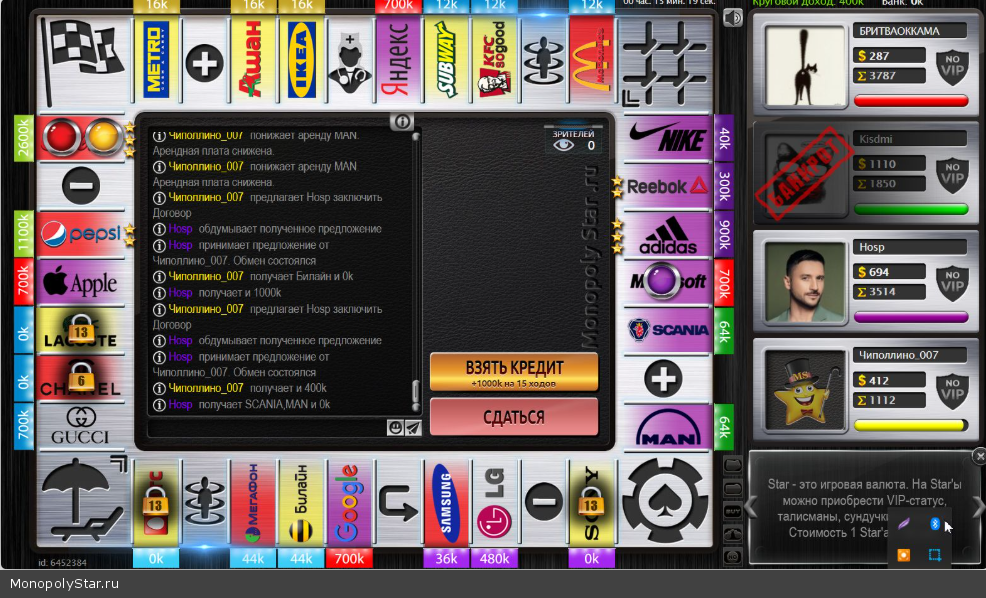This screenshot has width=986, height=598.
Task: Select the METRO property tile
Action: (157, 60)
